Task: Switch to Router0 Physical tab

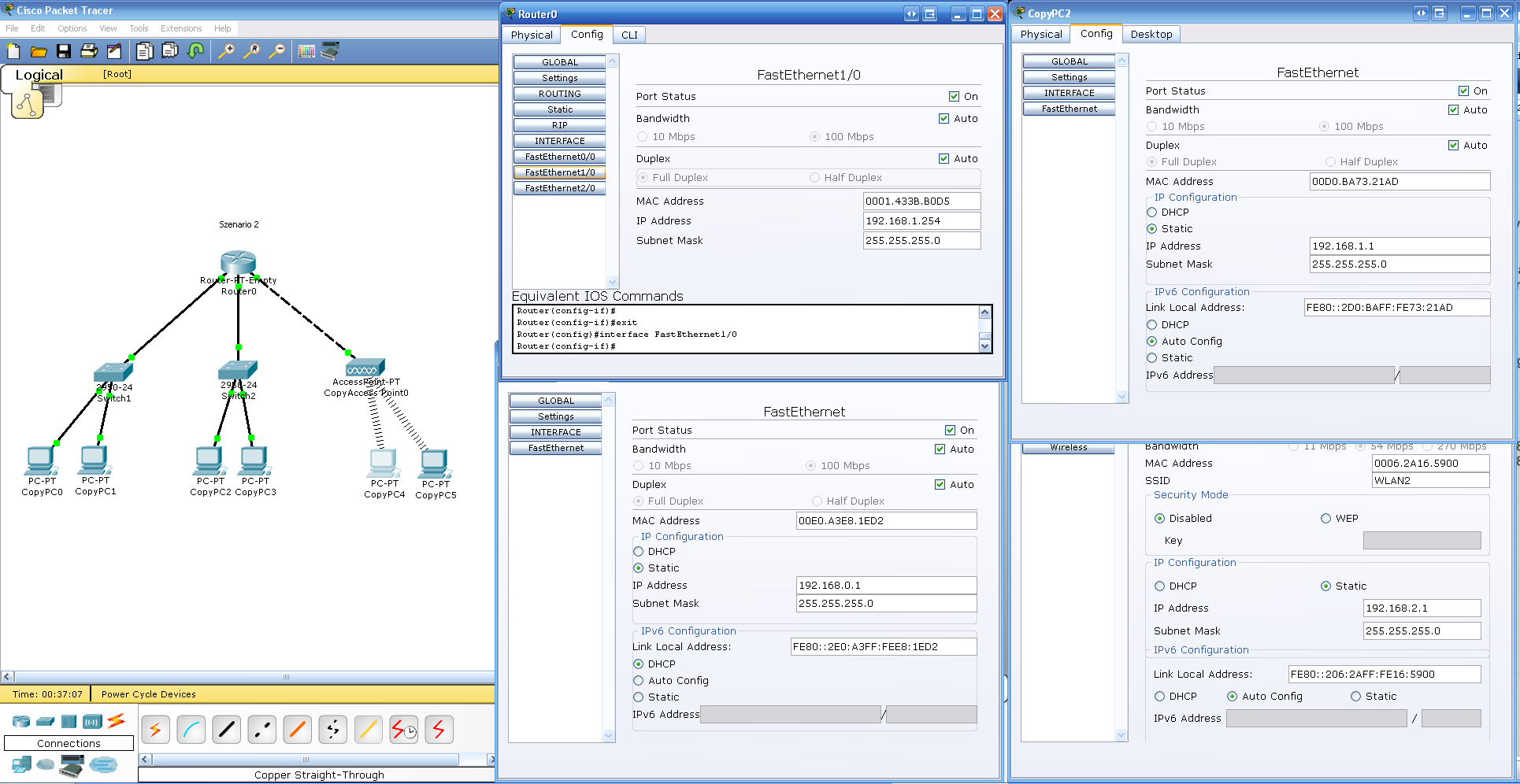Action: pyautogui.click(x=532, y=35)
